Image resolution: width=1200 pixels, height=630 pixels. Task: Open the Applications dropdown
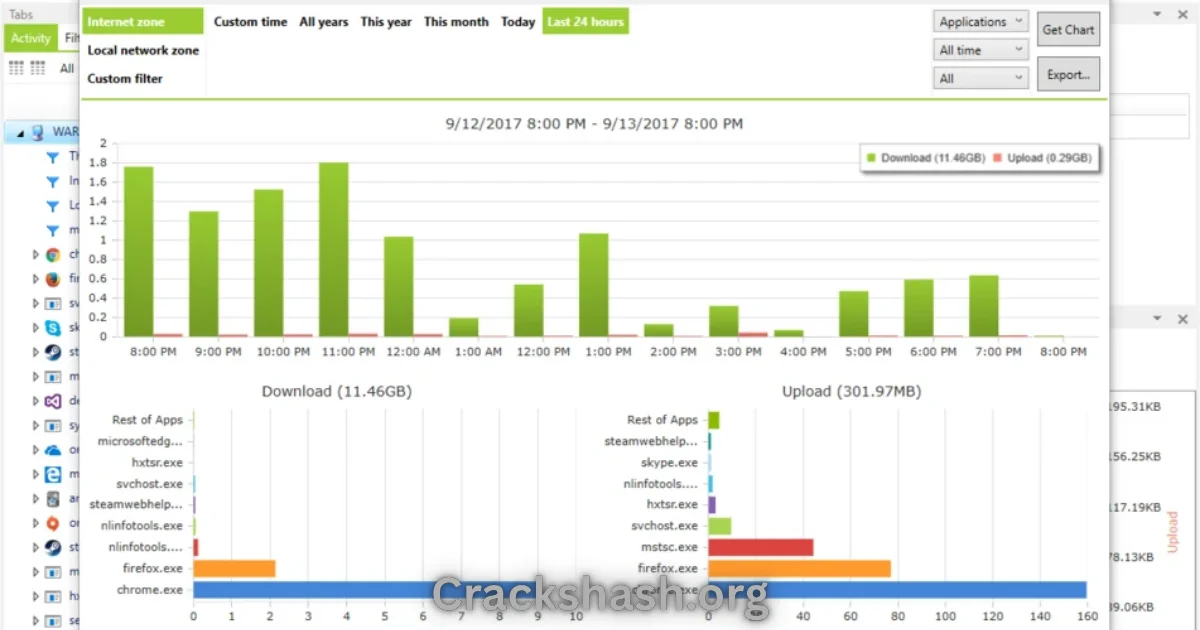[981, 22]
